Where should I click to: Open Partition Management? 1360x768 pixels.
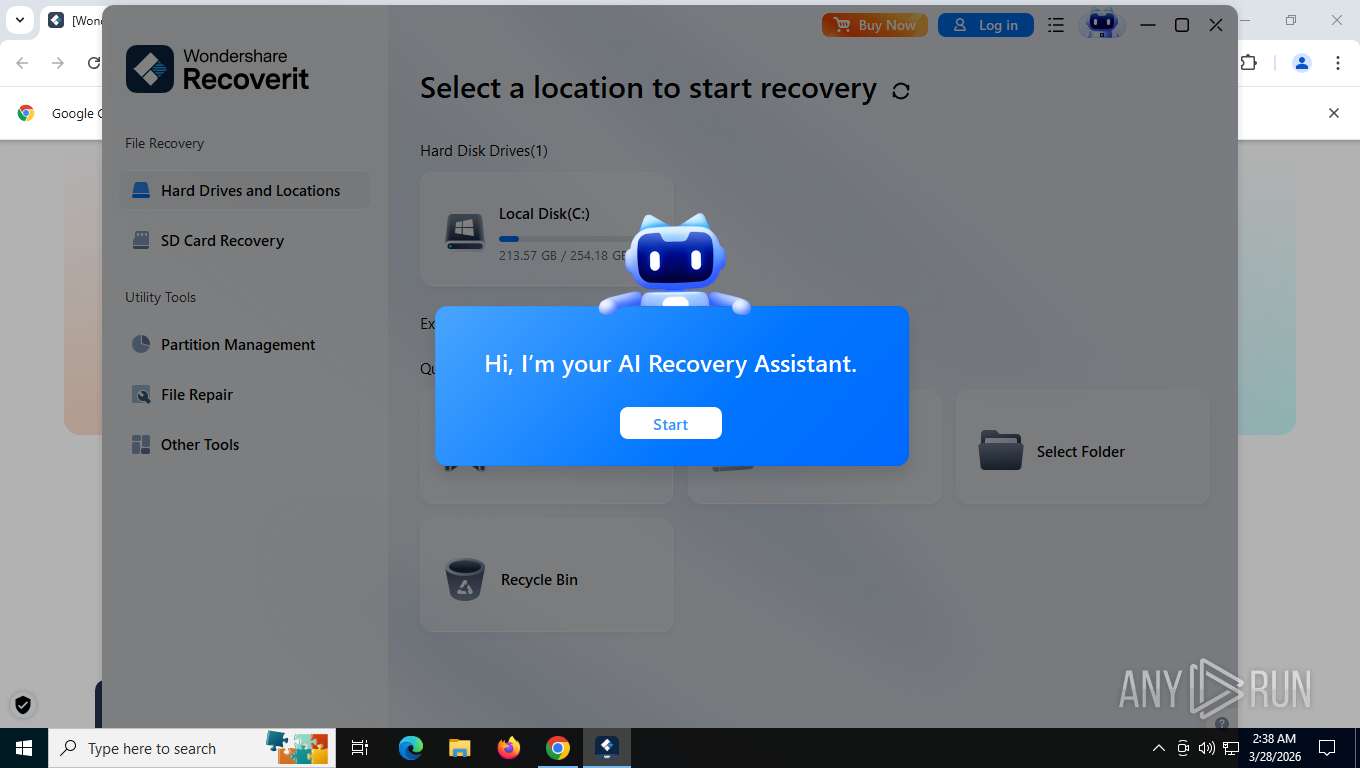[x=245, y=344]
